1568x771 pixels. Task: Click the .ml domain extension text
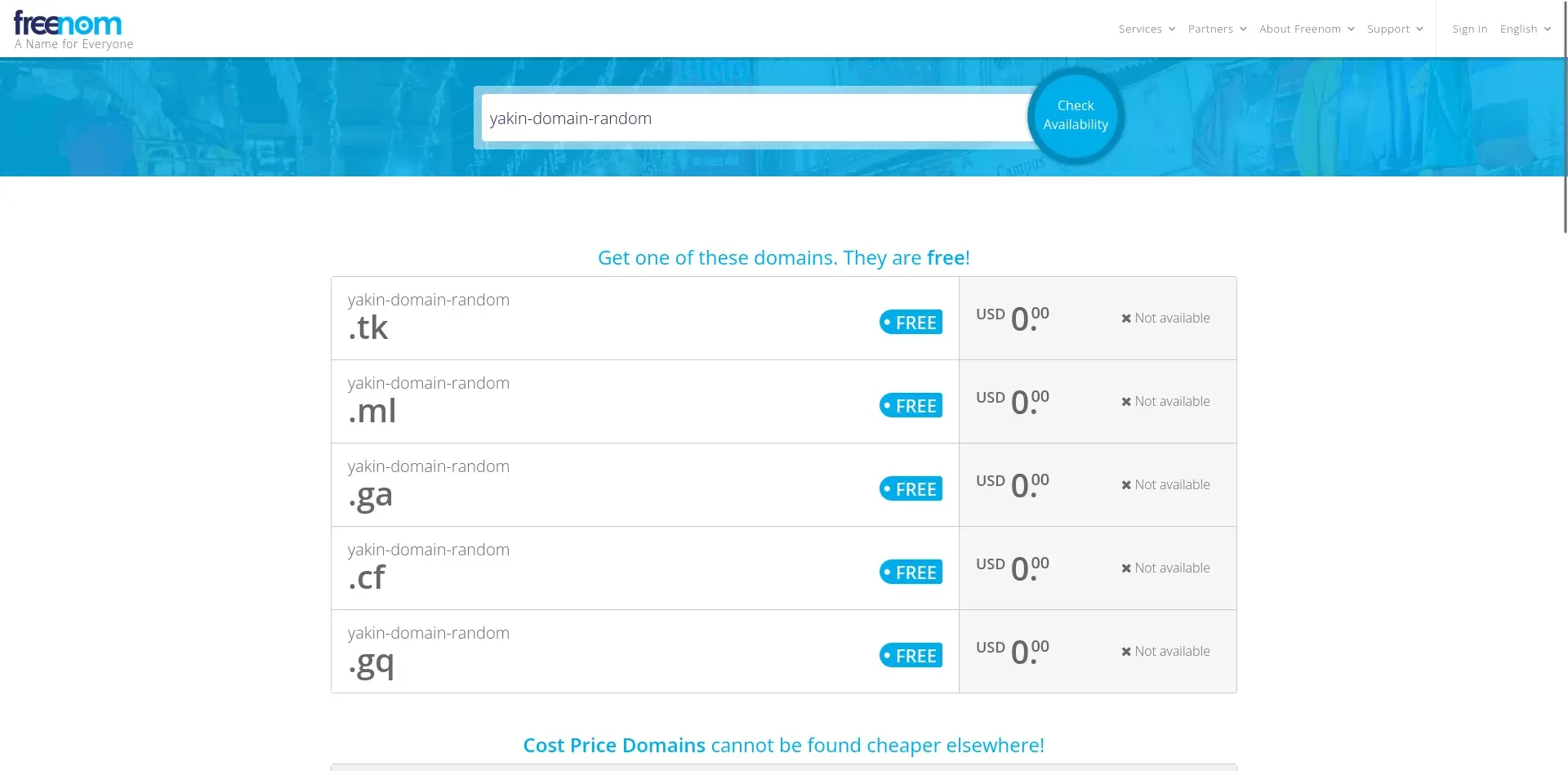pyautogui.click(x=372, y=411)
